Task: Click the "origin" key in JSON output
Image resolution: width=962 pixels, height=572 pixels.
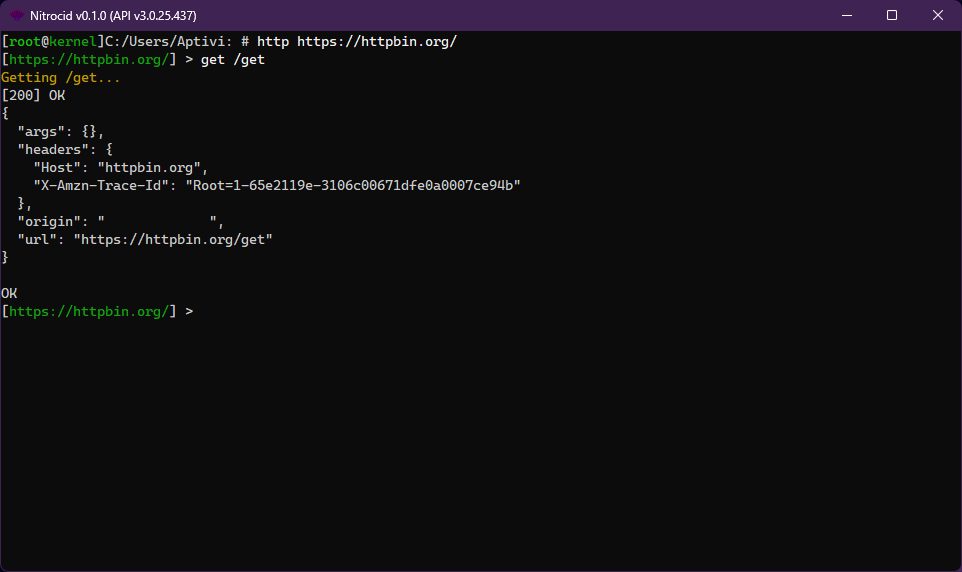Action: (49, 222)
